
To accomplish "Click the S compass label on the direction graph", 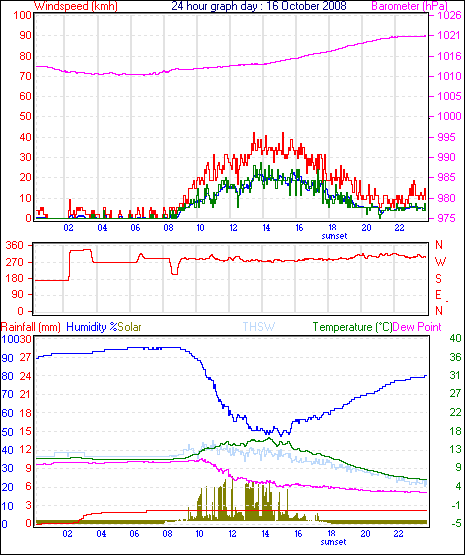I will [439, 279].
